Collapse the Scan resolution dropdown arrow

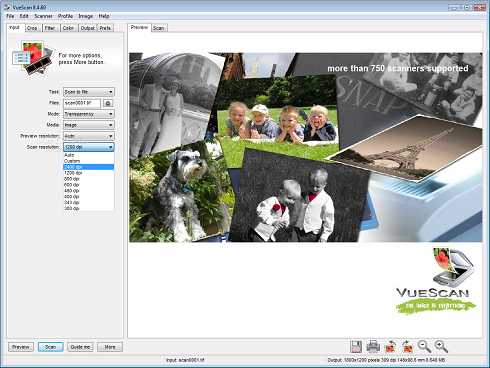[x=110, y=147]
